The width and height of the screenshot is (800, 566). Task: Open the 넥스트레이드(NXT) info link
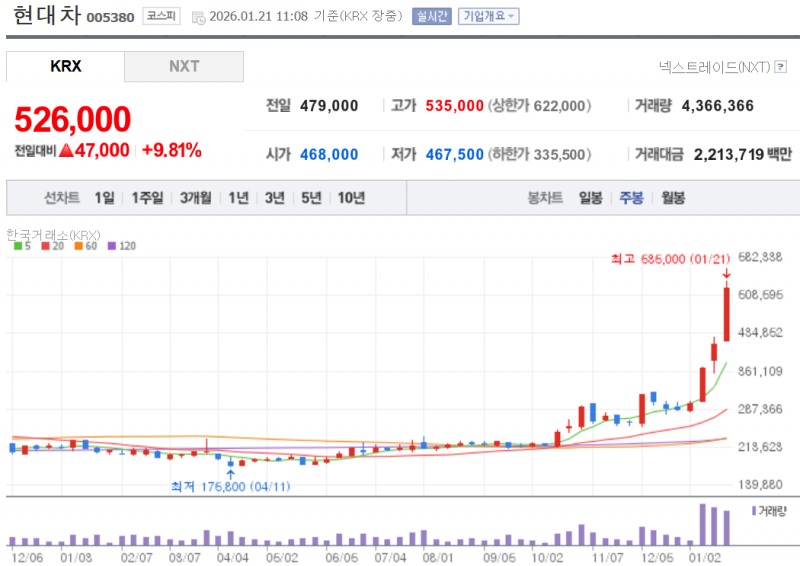tap(714, 67)
